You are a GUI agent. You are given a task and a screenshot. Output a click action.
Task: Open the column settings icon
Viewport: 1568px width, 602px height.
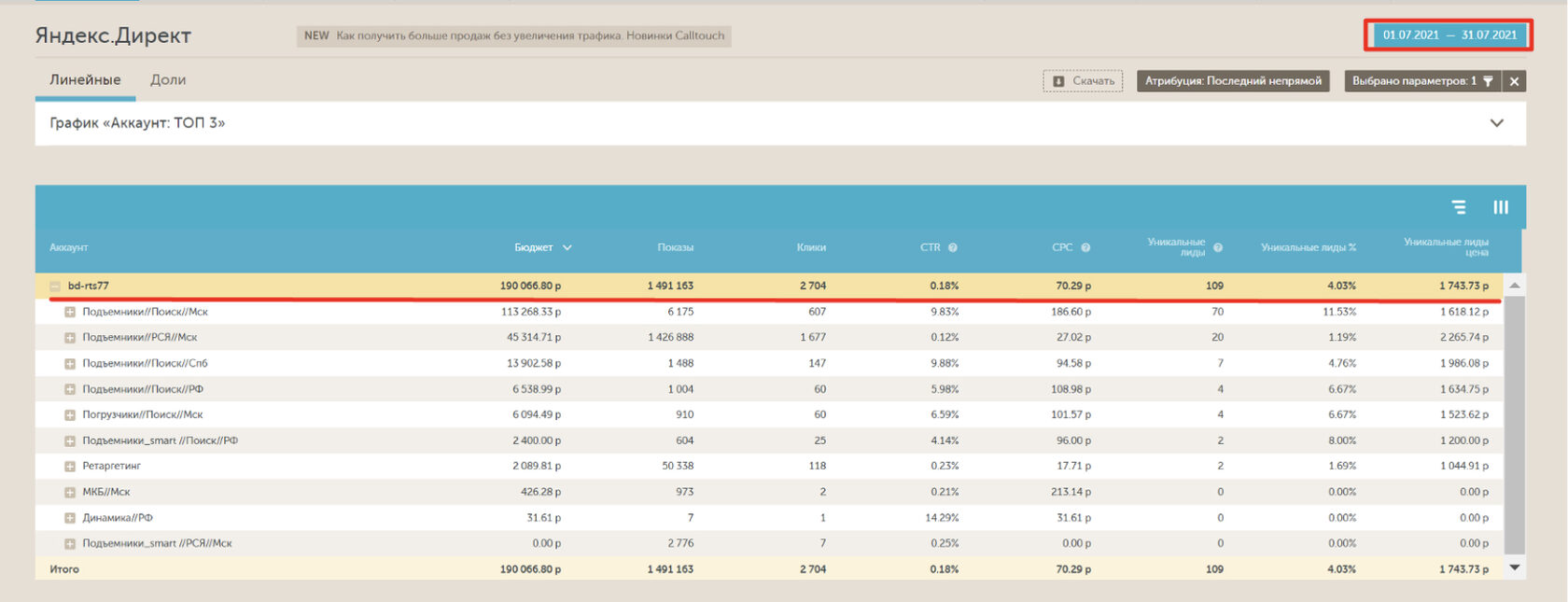point(1500,207)
